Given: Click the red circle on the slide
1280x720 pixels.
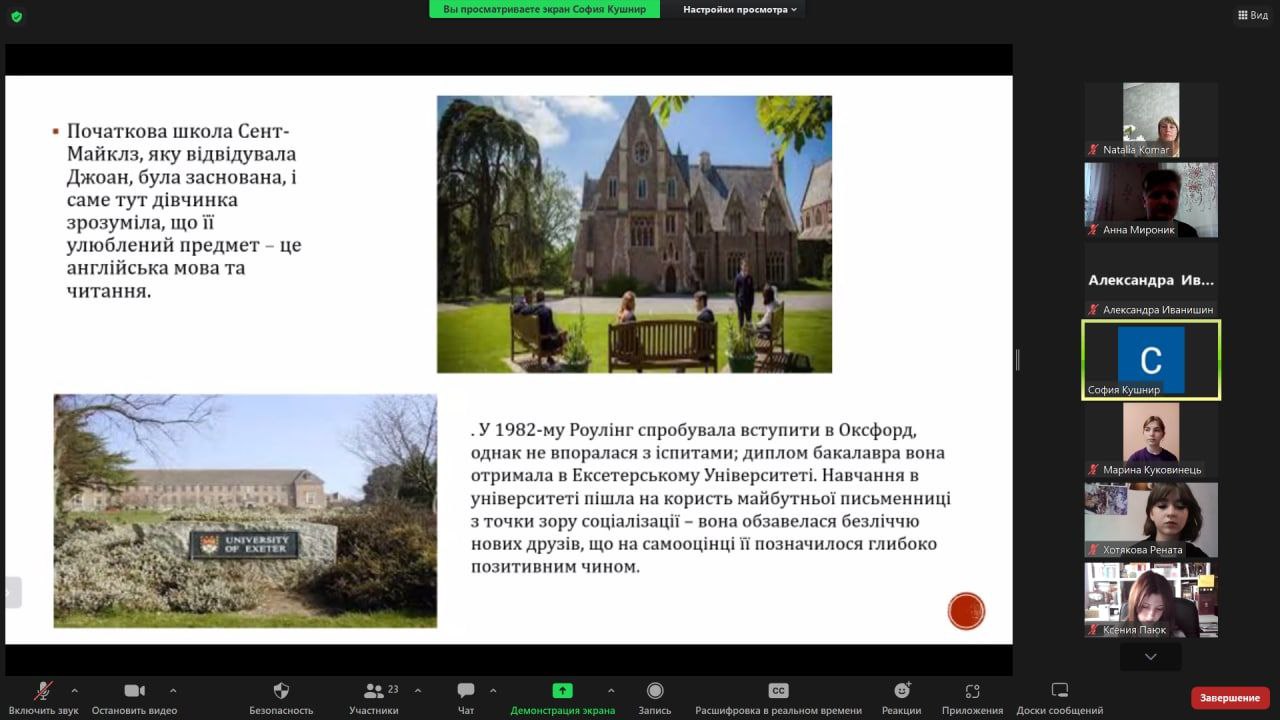Looking at the screenshot, I should (x=966, y=610).
